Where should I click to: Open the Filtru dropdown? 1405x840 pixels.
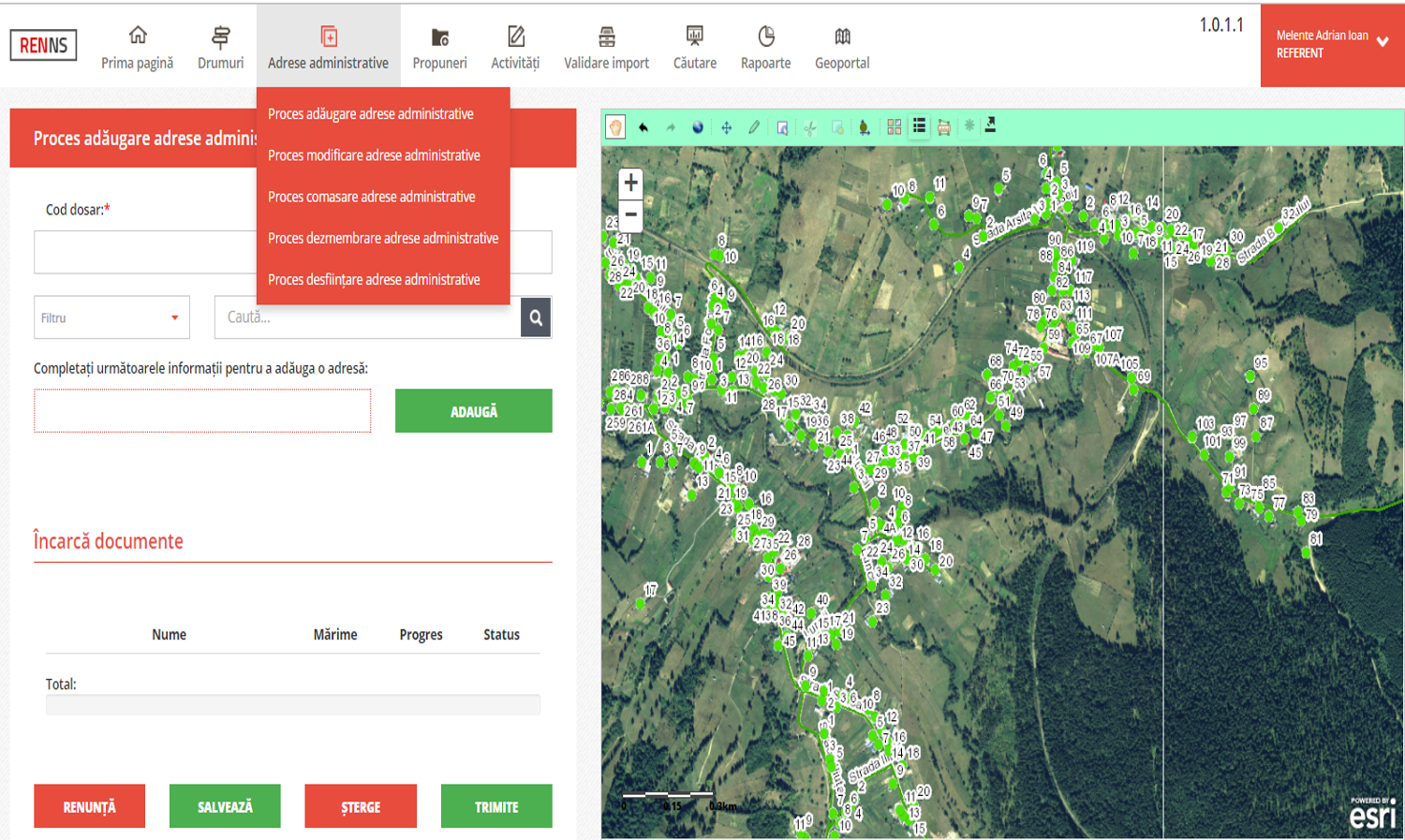[111, 317]
